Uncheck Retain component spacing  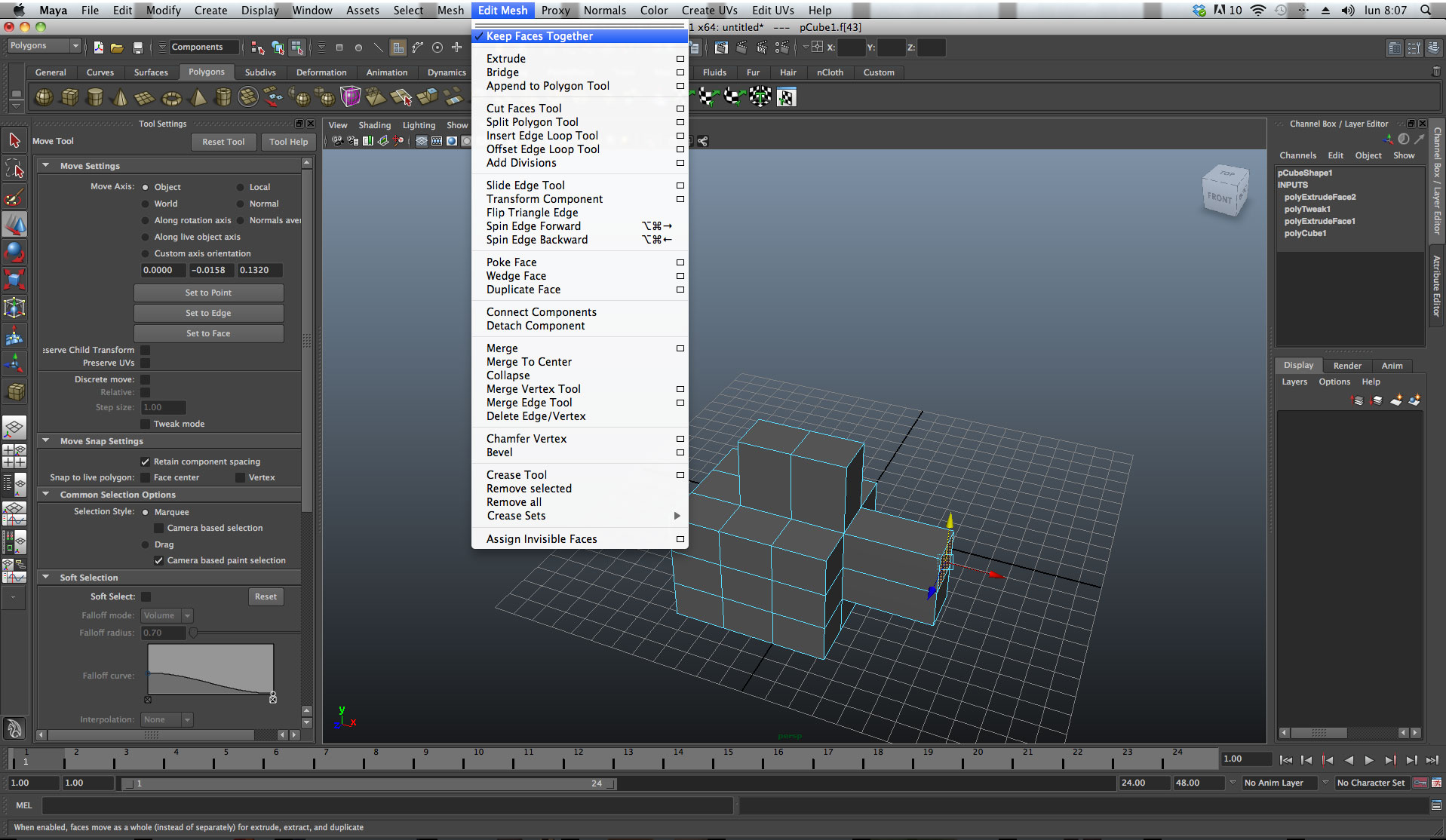click(x=146, y=461)
